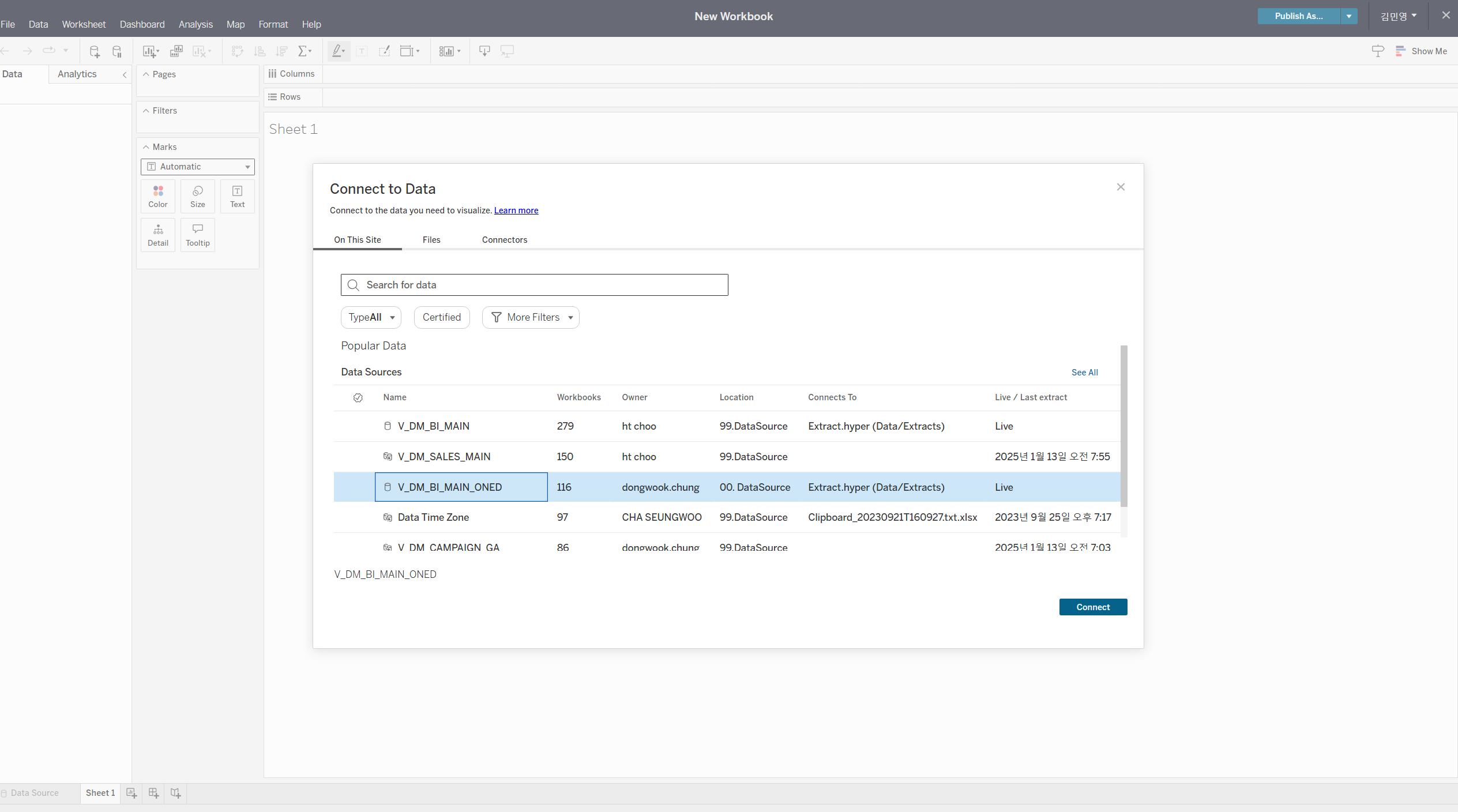
Task: Click the New Worksheet toolbar icon
Action: pos(149,51)
